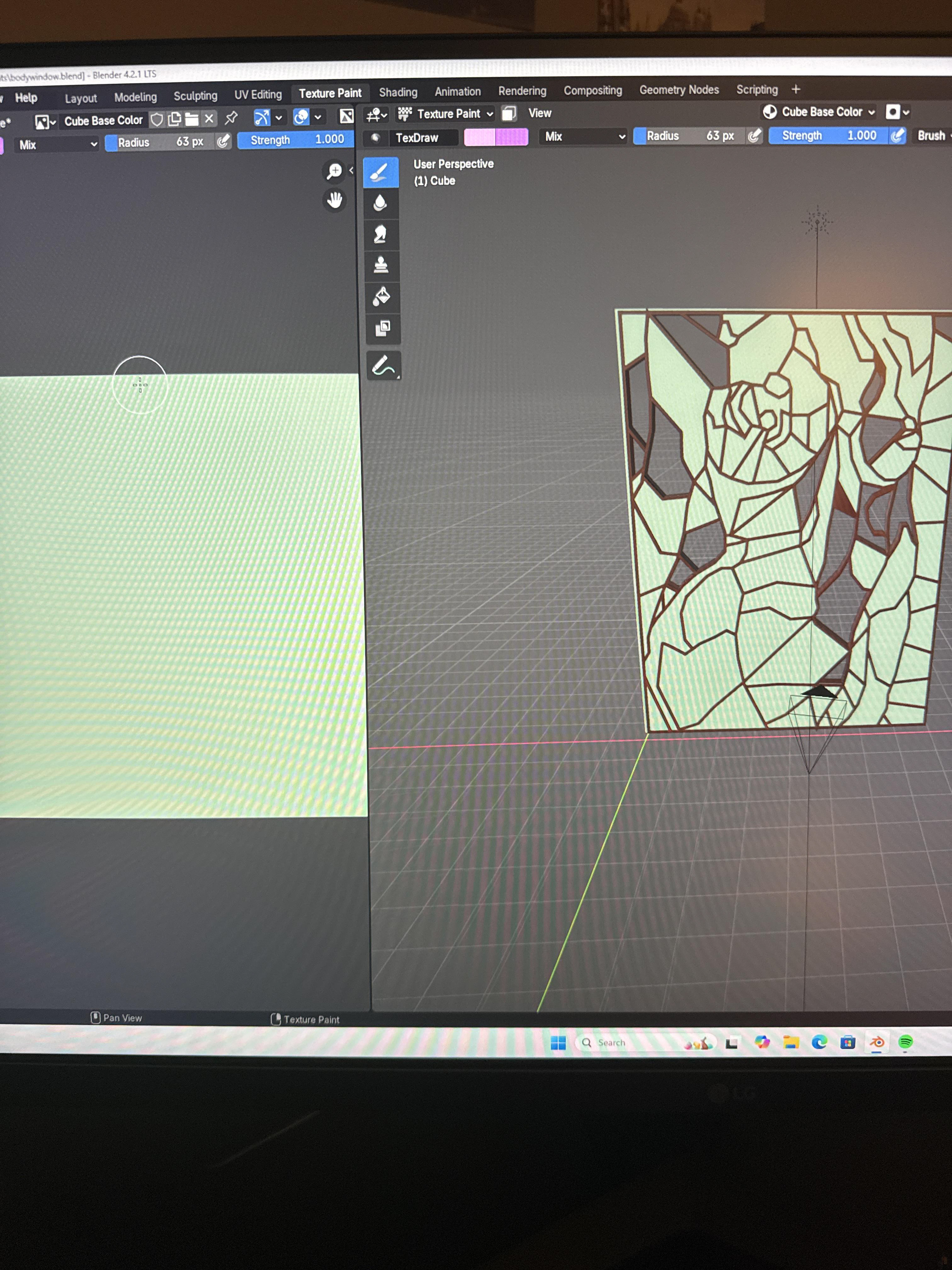
Task: Toggle pressure sensitivity for viewport Strength
Action: [x=898, y=135]
